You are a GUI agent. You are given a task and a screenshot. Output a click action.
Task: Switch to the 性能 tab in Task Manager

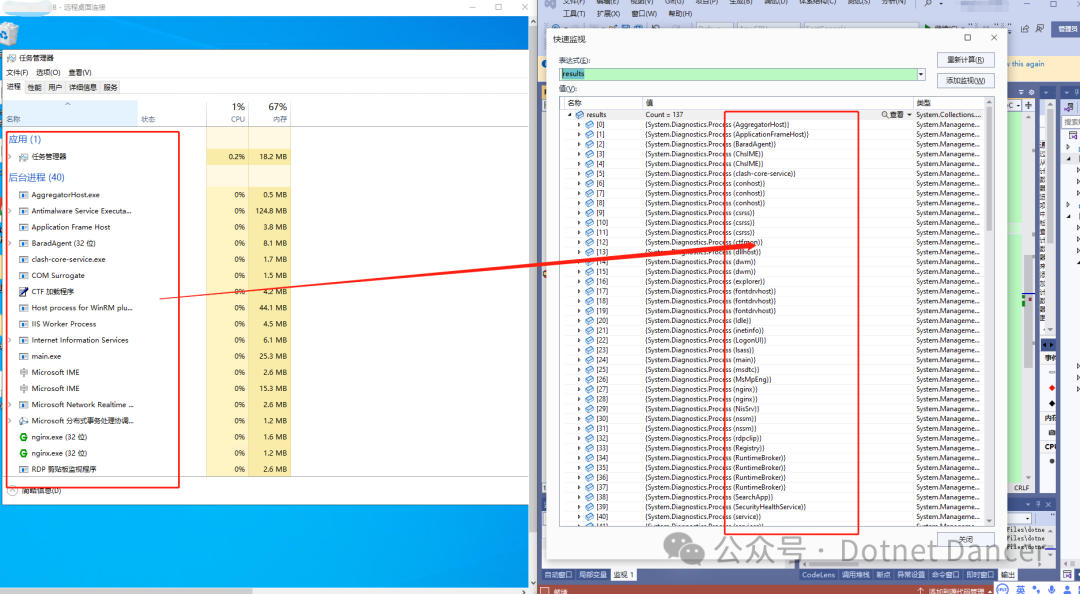[32, 87]
